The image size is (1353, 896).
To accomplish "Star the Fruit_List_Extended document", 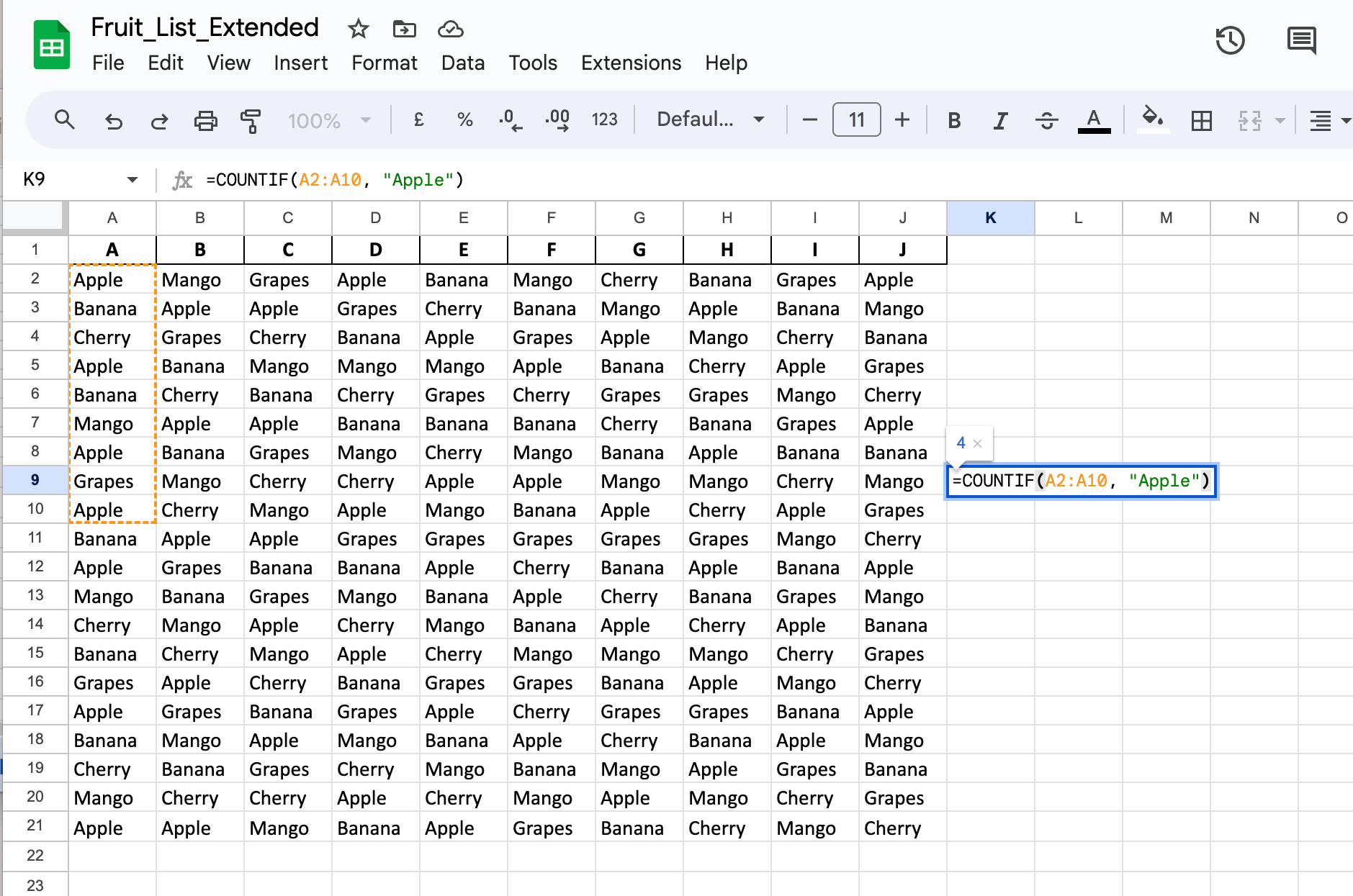I will [x=358, y=29].
